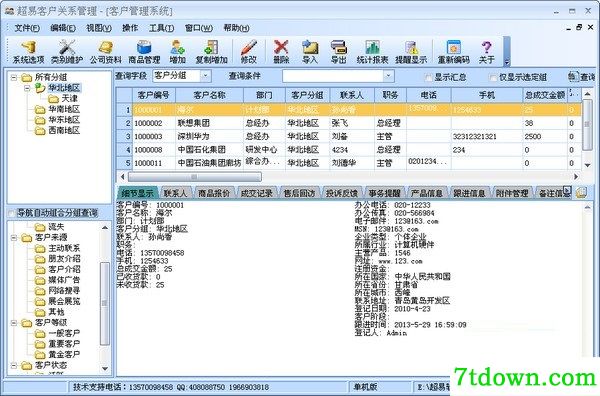Collapse the 华北地区 tree node
This screenshot has width=600, height=396.
[x=28, y=88]
